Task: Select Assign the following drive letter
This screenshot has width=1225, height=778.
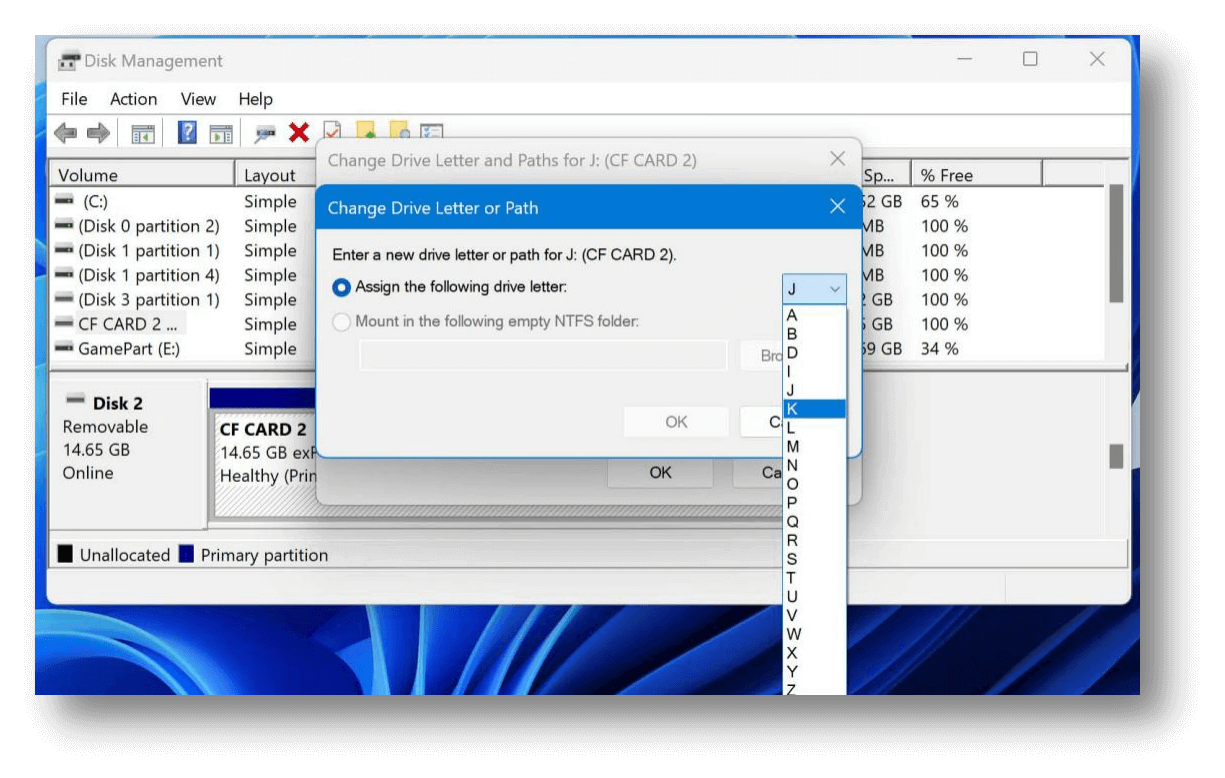Action: 341,286
